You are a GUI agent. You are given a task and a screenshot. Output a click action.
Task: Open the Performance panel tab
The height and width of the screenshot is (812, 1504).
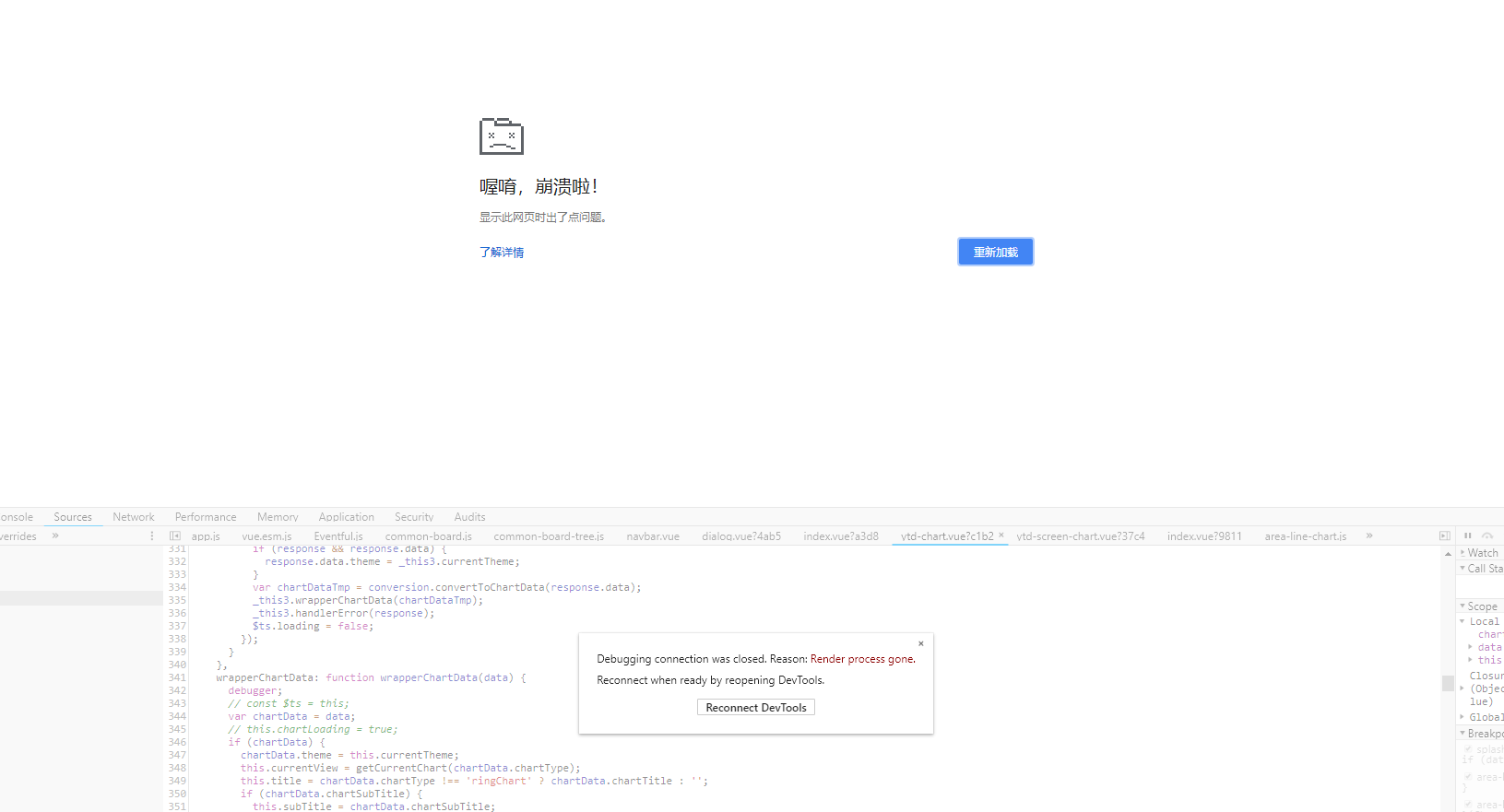pyautogui.click(x=206, y=517)
